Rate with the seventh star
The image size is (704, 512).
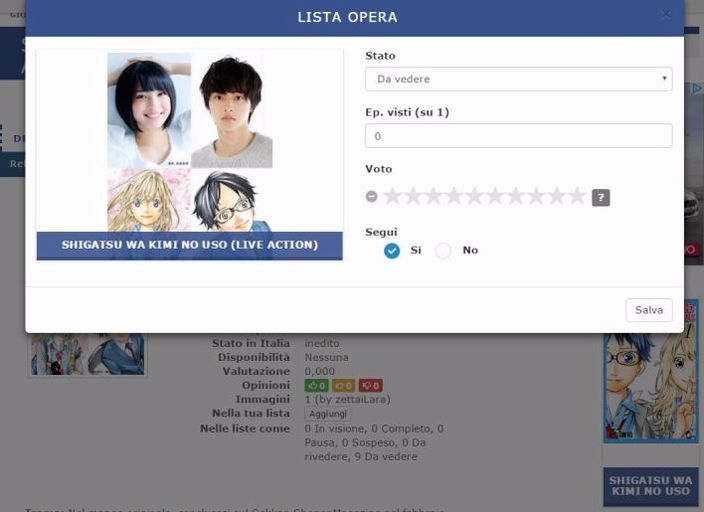click(x=516, y=196)
